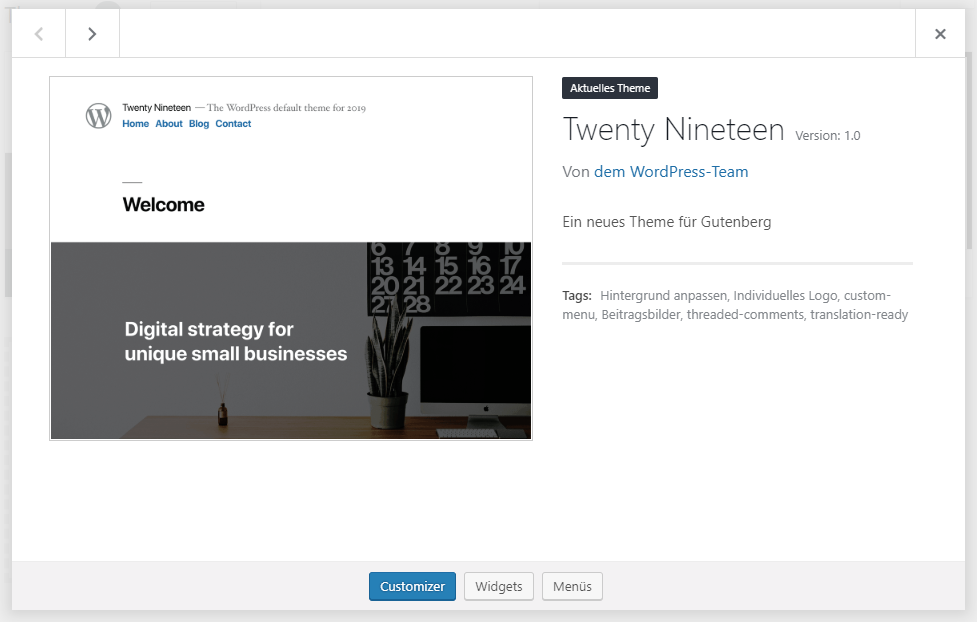This screenshot has height=622, width=977.
Task: Click the 'translation-ready' tag text
Action: pyautogui.click(x=859, y=315)
